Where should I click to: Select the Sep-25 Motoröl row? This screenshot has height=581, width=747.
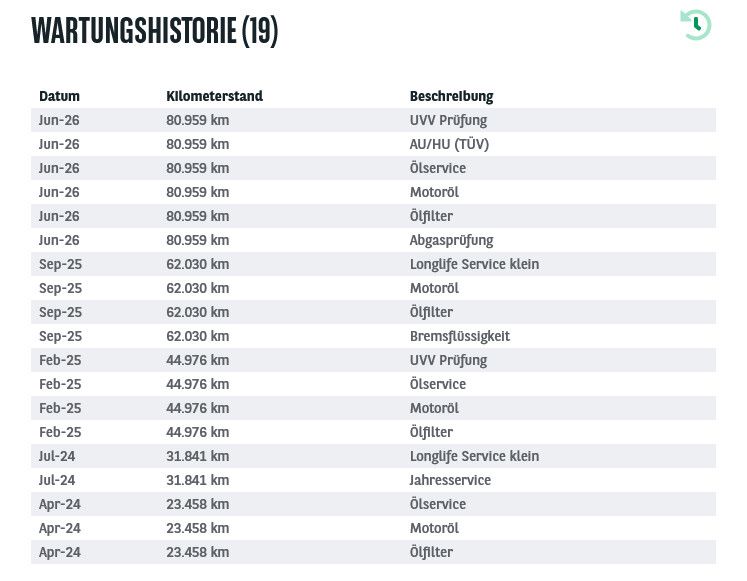tap(374, 288)
